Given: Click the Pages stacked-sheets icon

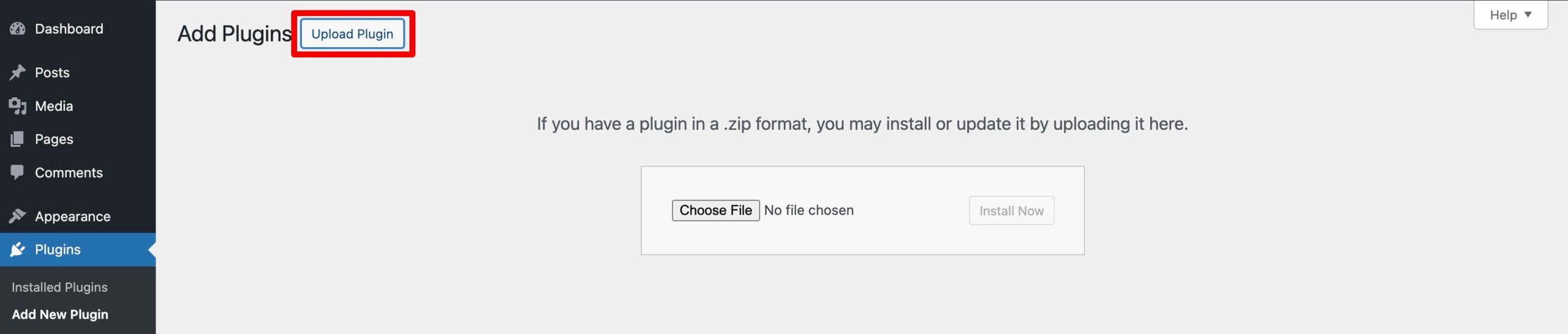Looking at the screenshot, I should (x=18, y=139).
